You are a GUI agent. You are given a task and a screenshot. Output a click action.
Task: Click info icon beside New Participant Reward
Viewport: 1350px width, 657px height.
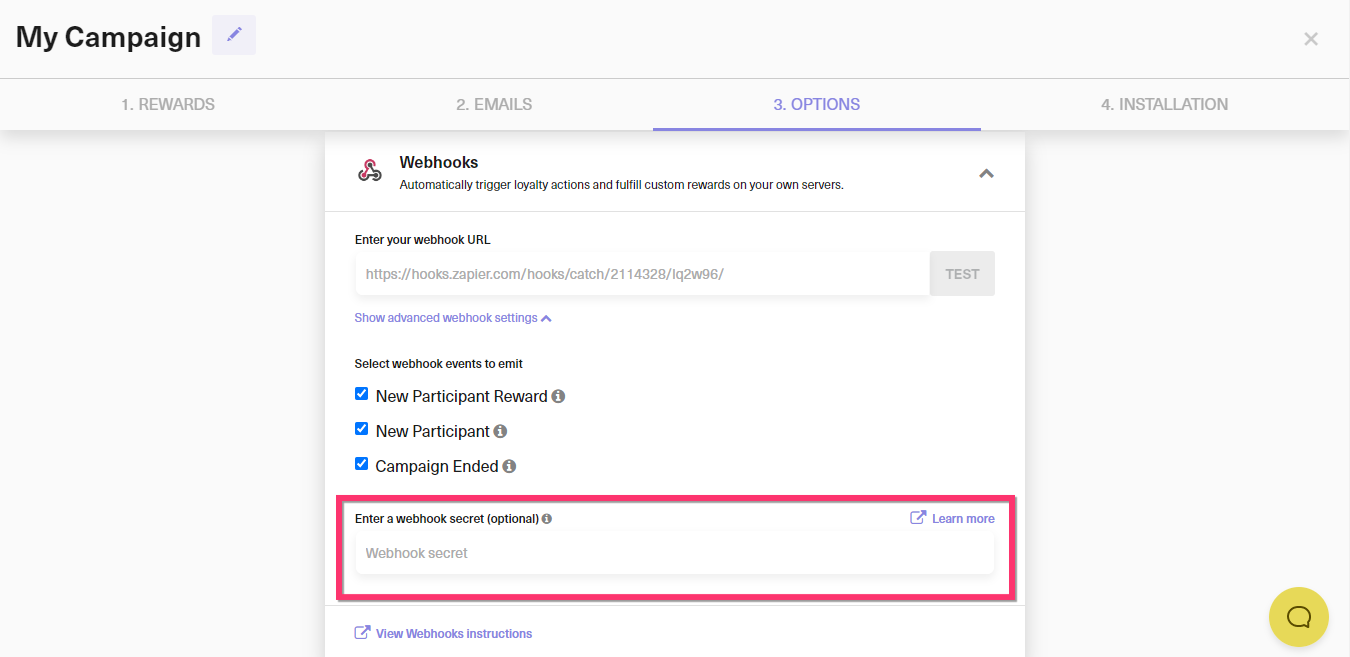(x=558, y=396)
